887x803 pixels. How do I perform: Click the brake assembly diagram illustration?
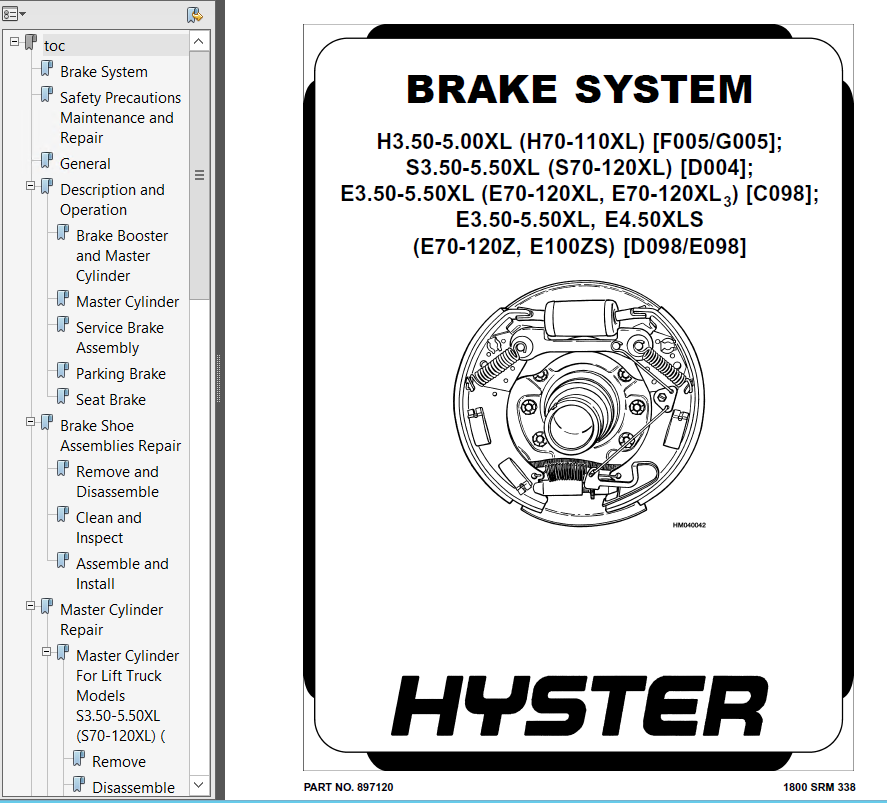[579, 403]
